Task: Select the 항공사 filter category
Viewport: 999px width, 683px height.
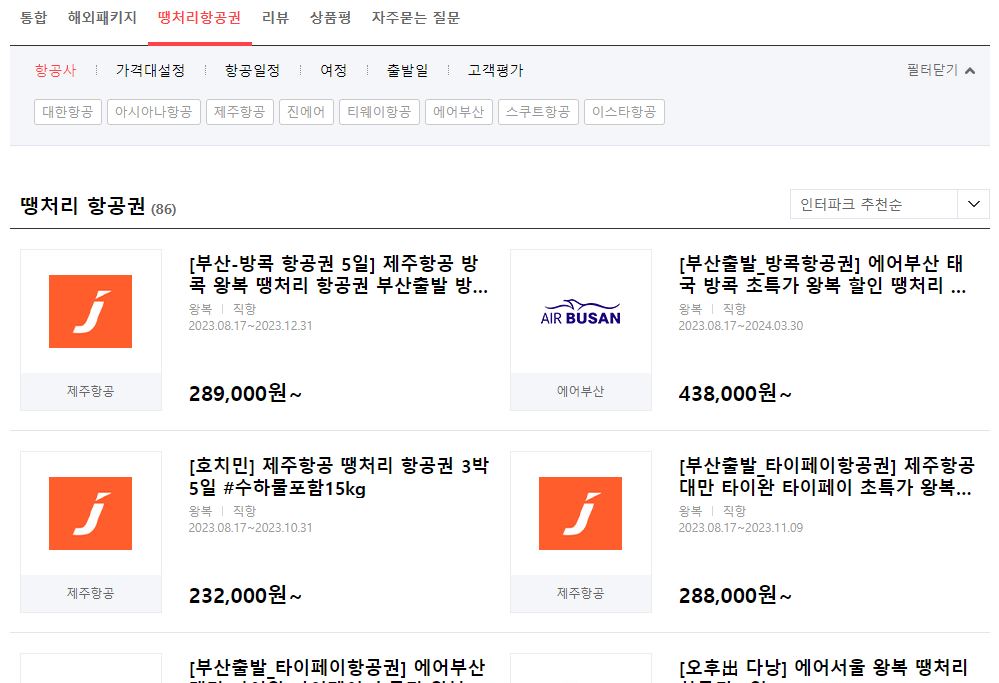Action: point(55,70)
